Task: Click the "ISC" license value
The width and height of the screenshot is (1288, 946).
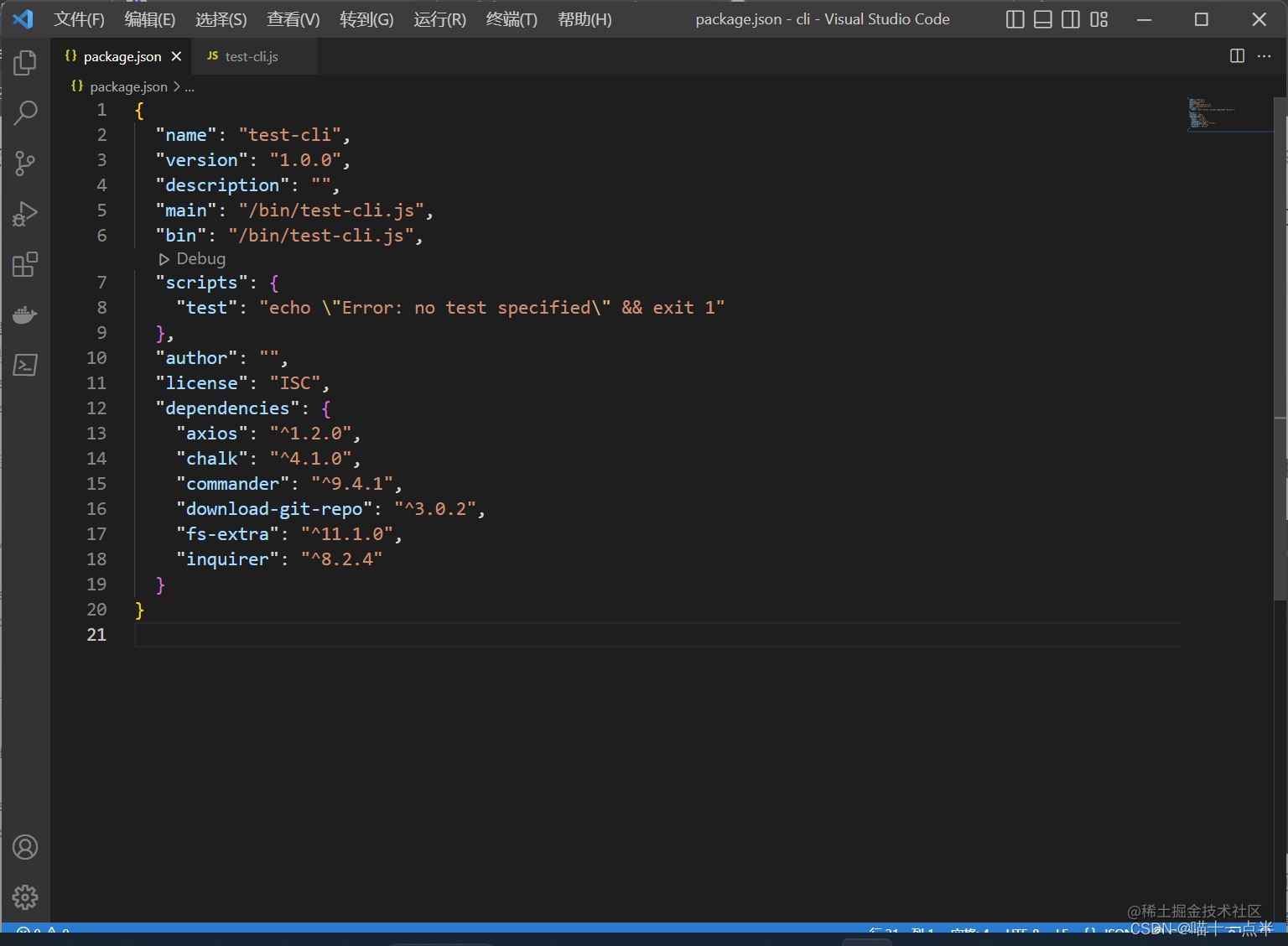Action: (x=295, y=383)
